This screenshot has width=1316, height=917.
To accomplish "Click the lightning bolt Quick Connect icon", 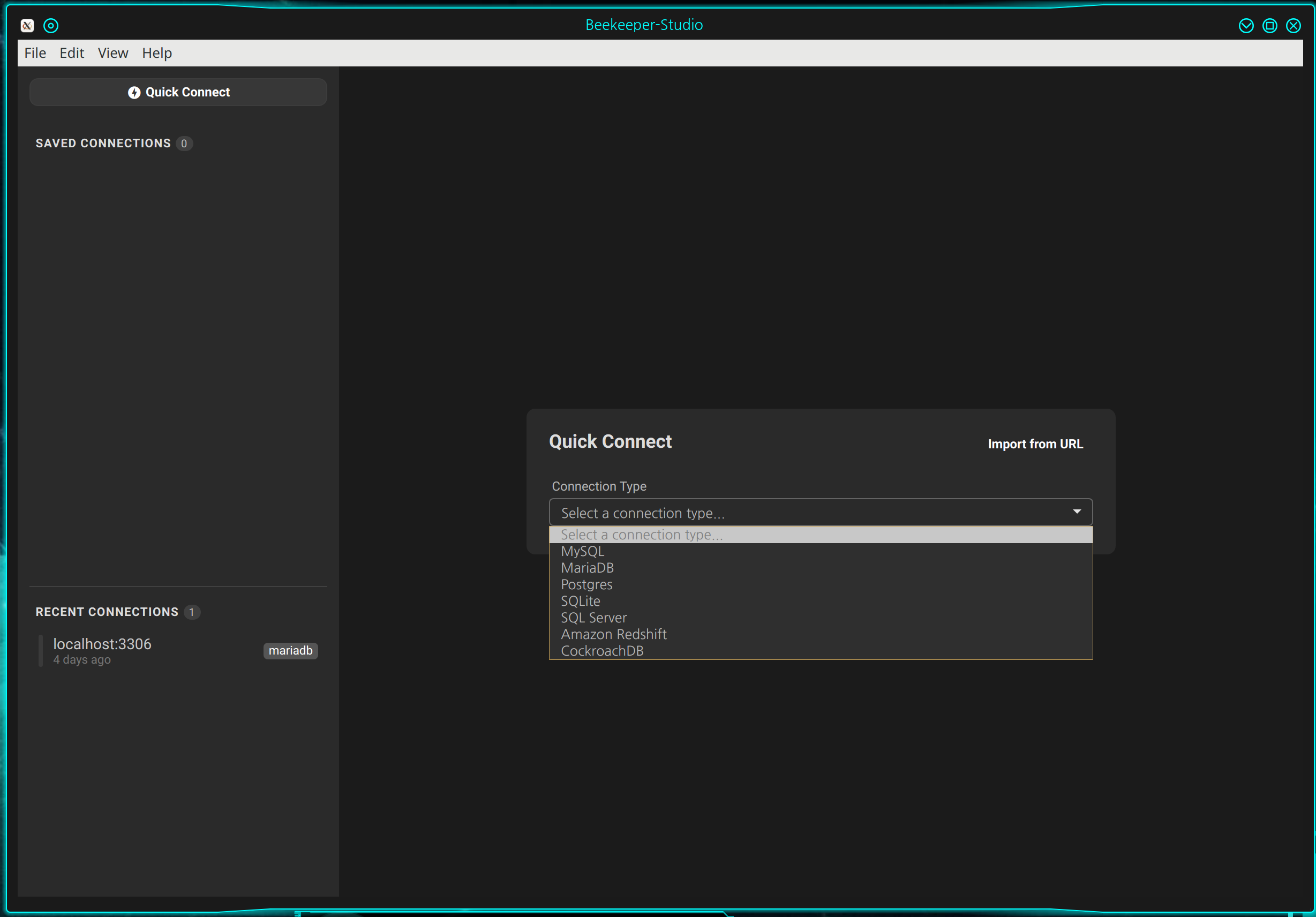I will (134, 92).
